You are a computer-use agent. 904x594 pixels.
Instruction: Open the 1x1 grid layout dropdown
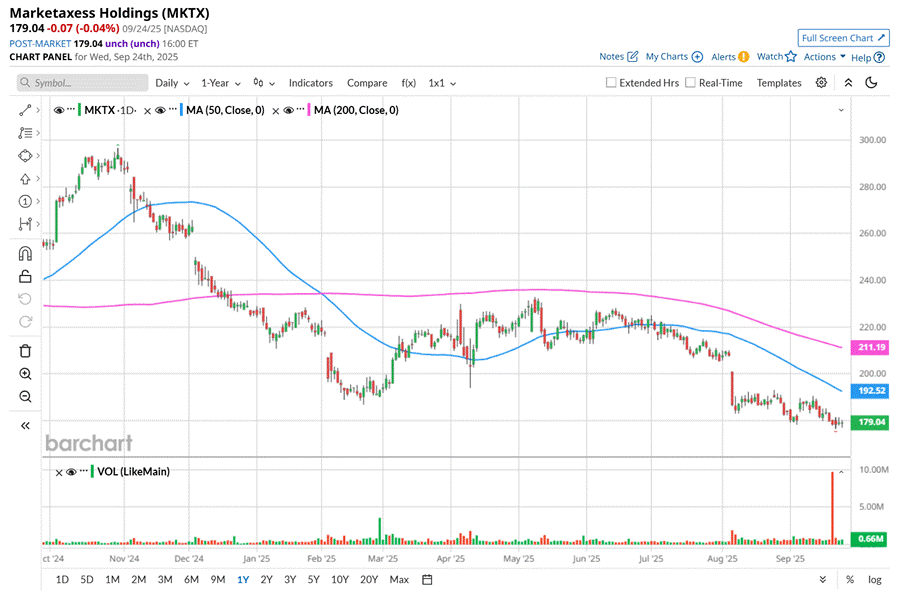[442, 83]
